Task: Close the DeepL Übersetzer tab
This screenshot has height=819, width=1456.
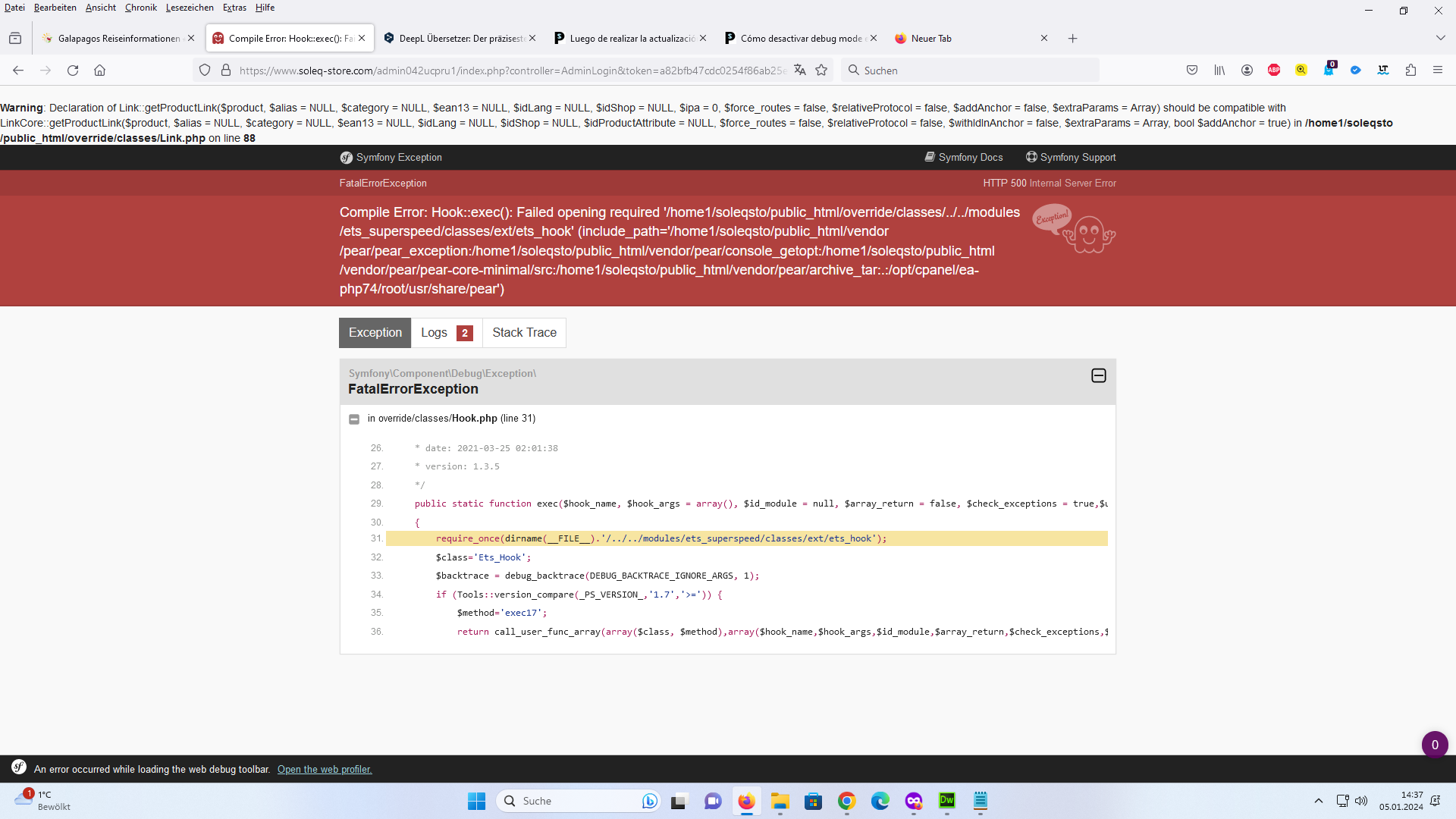Action: (532, 39)
